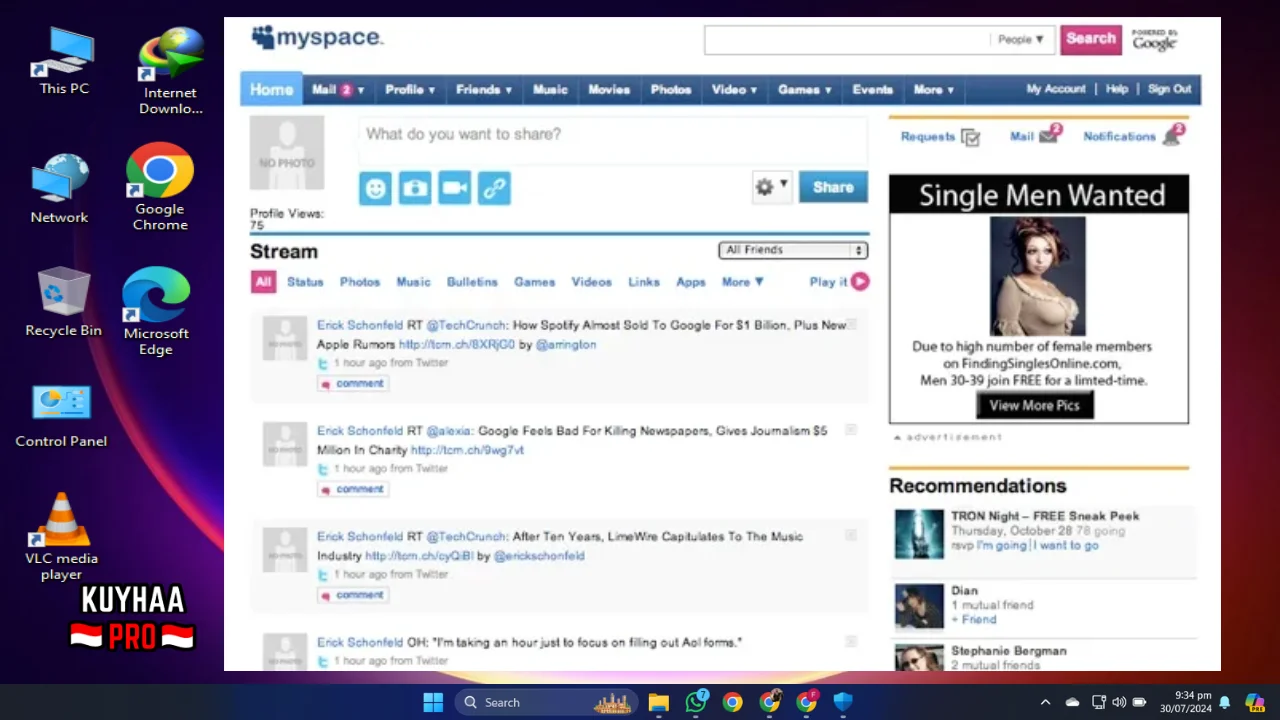Open the Mail menu in navigation bar
The width and height of the screenshot is (1280, 720).
click(x=338, y=89)
